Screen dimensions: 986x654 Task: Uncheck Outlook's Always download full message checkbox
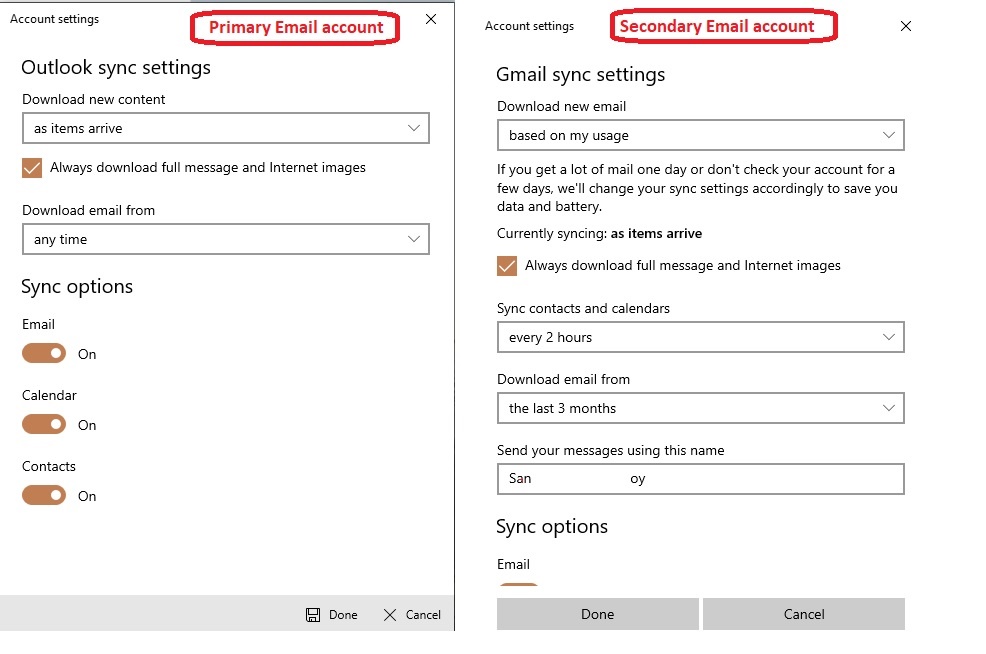point(32,168)
